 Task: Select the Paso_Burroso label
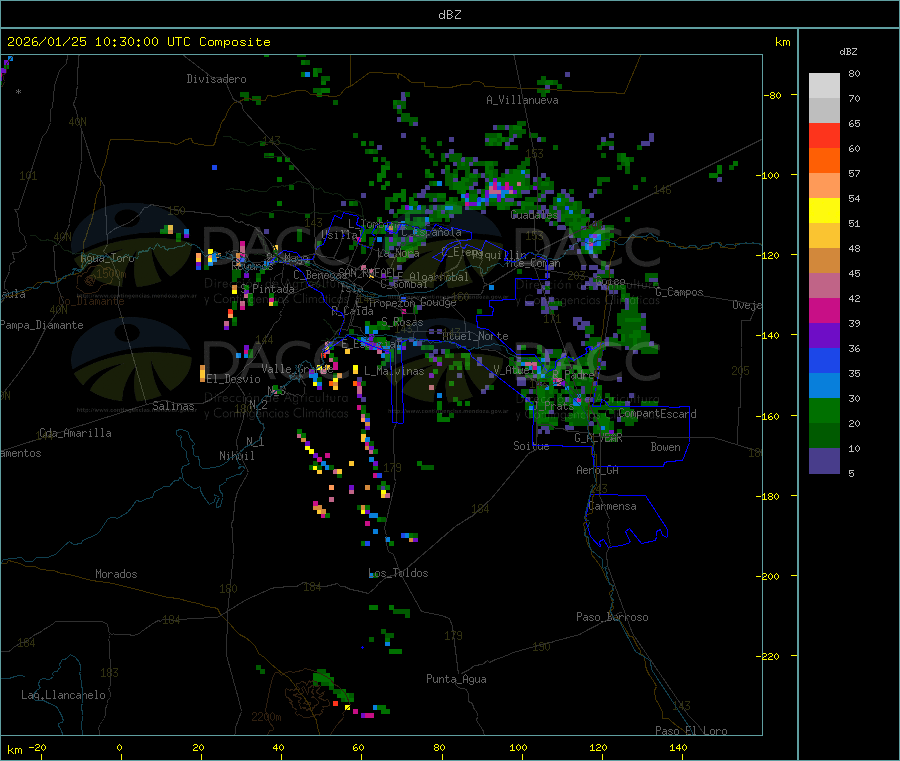coord(612,617)
